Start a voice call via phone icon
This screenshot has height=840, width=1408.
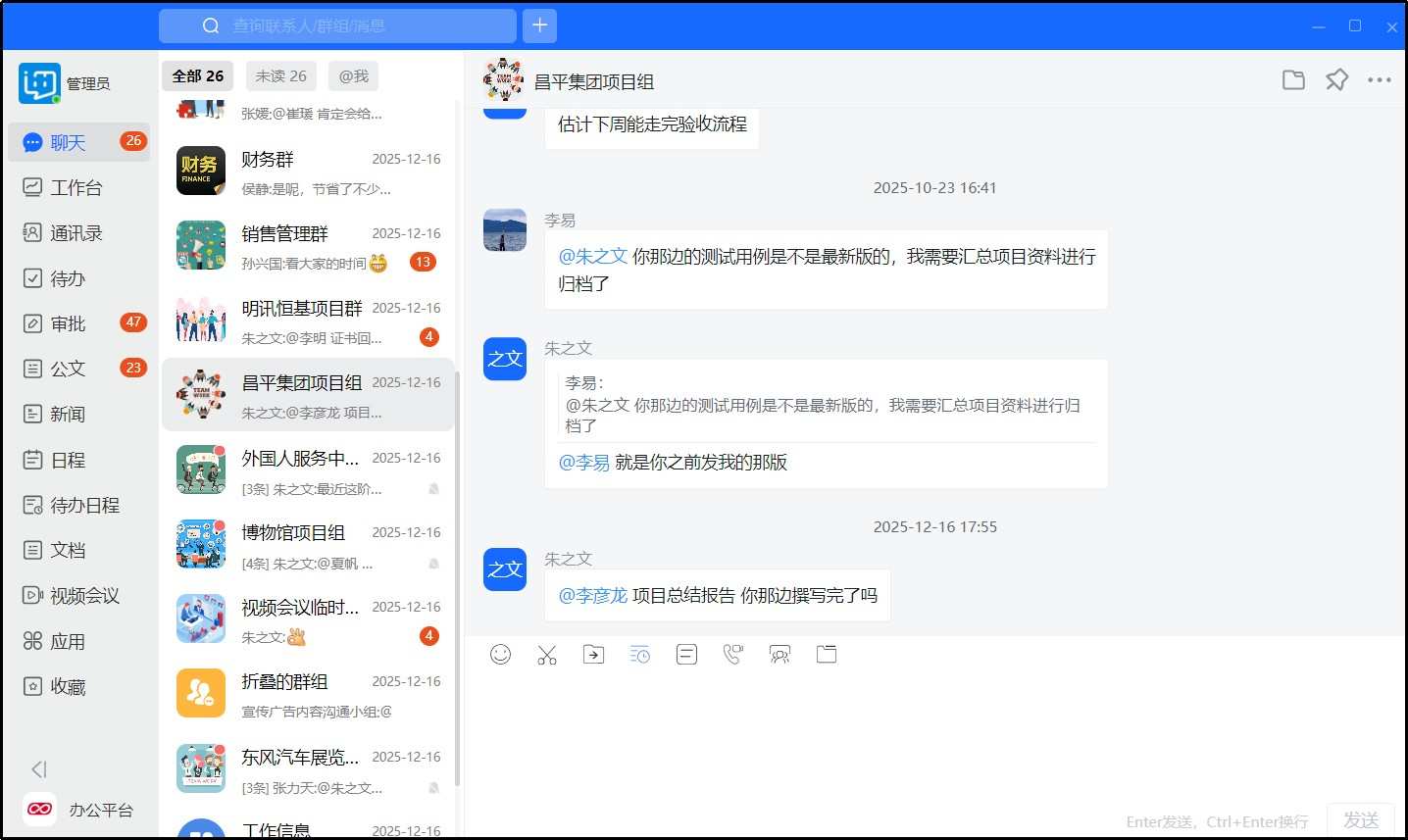pos(732,655)
